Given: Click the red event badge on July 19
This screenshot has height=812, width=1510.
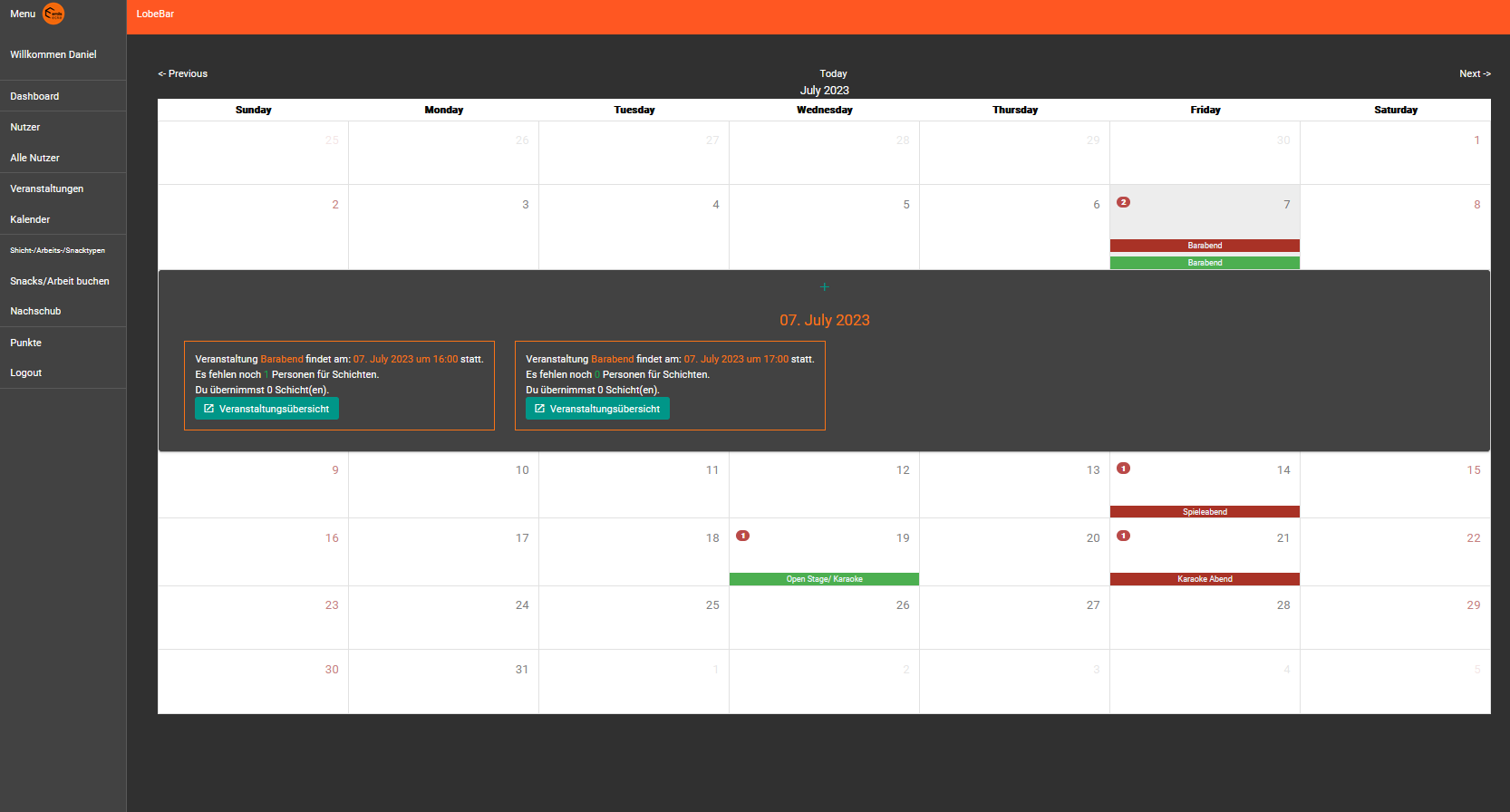Looking at the screenshot, I should click(742, 536).
